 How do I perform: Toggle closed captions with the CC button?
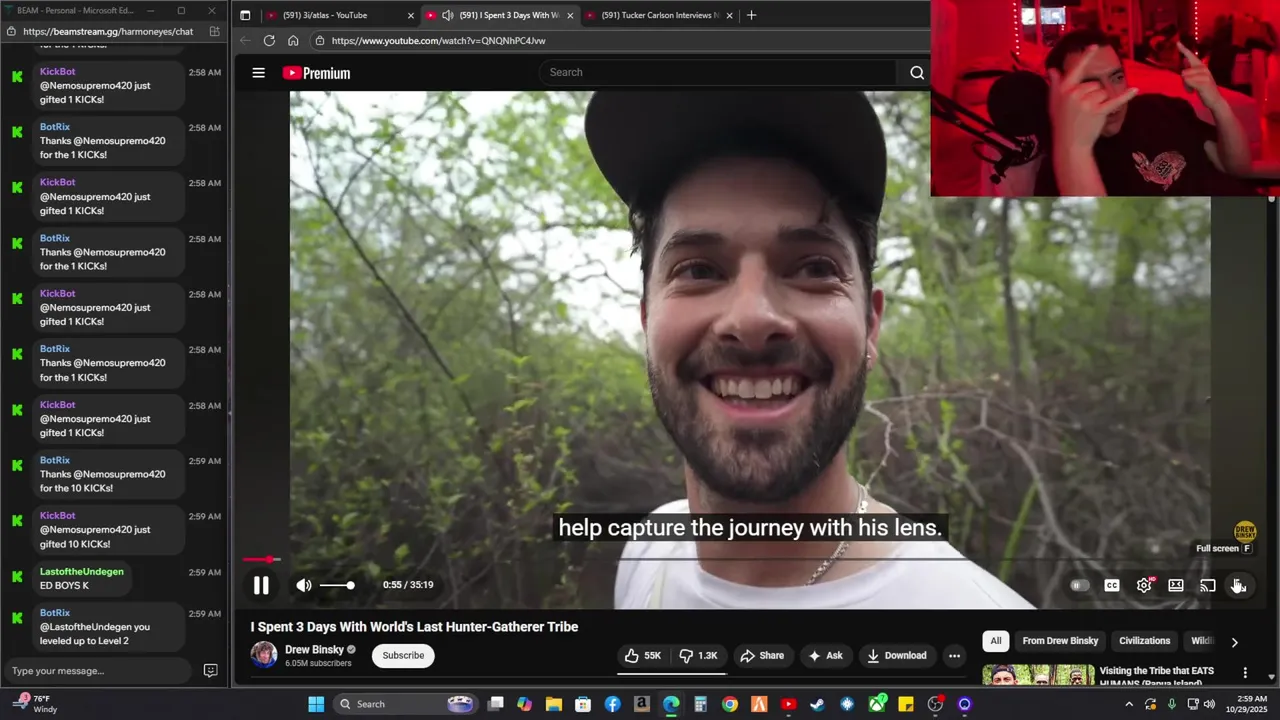1111,586
